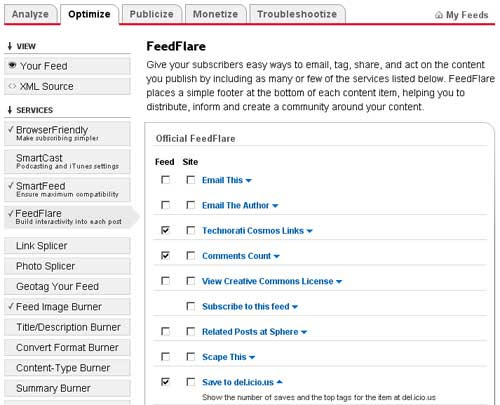Uncheck Feed checkbox for Save to del.icio.us

165,382
